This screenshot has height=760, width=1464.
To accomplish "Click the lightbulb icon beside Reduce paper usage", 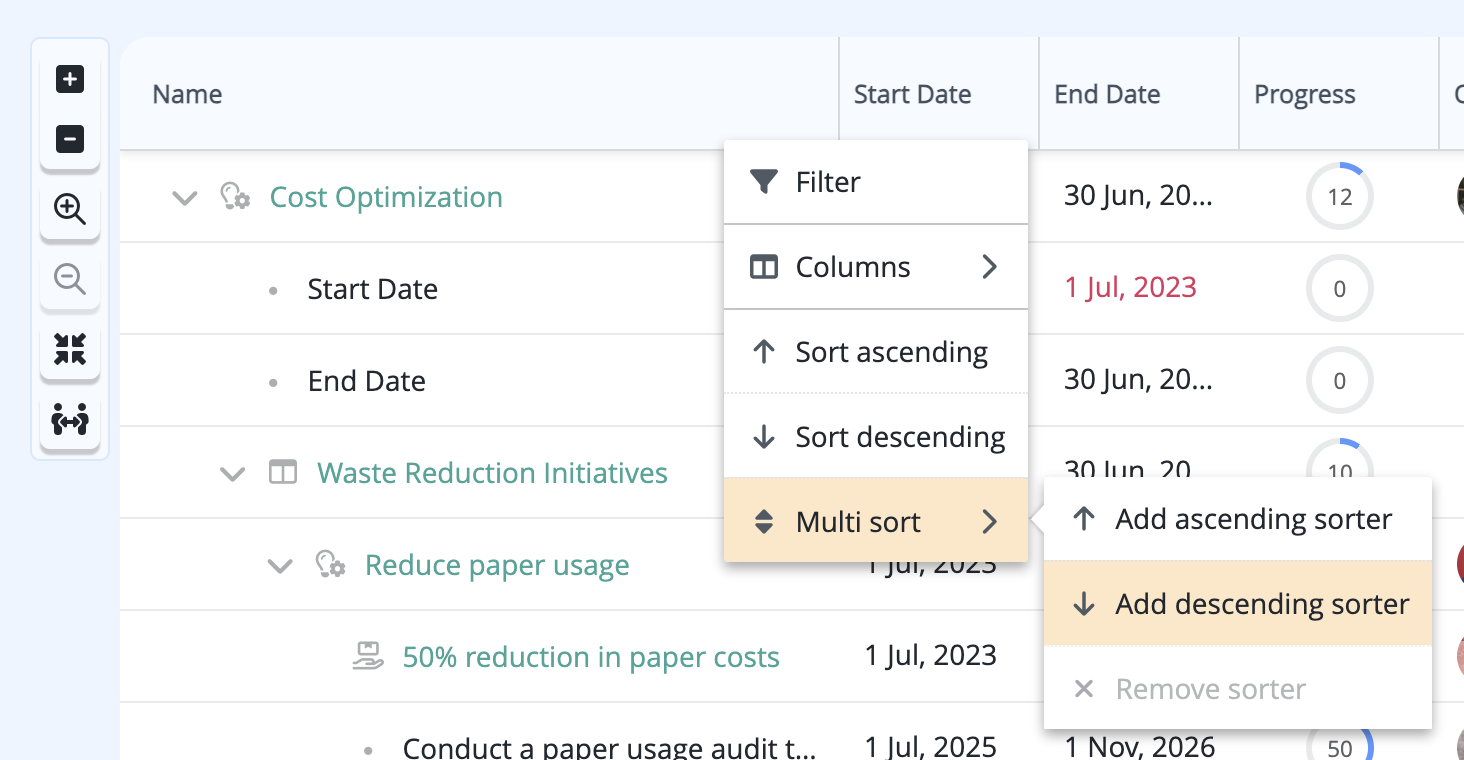I will pyautogui.click(x=330, y=565).
